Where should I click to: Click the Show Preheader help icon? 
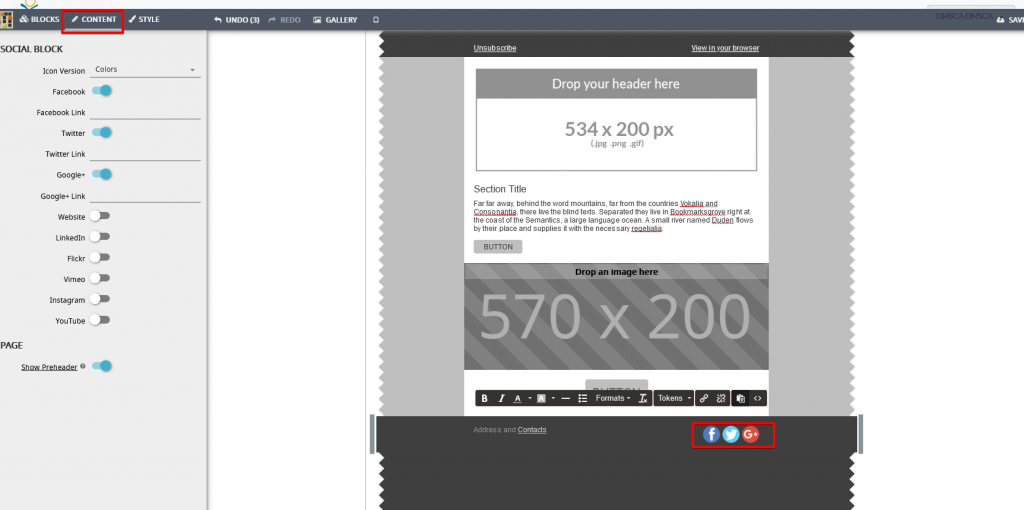click(x=83, y=367)
